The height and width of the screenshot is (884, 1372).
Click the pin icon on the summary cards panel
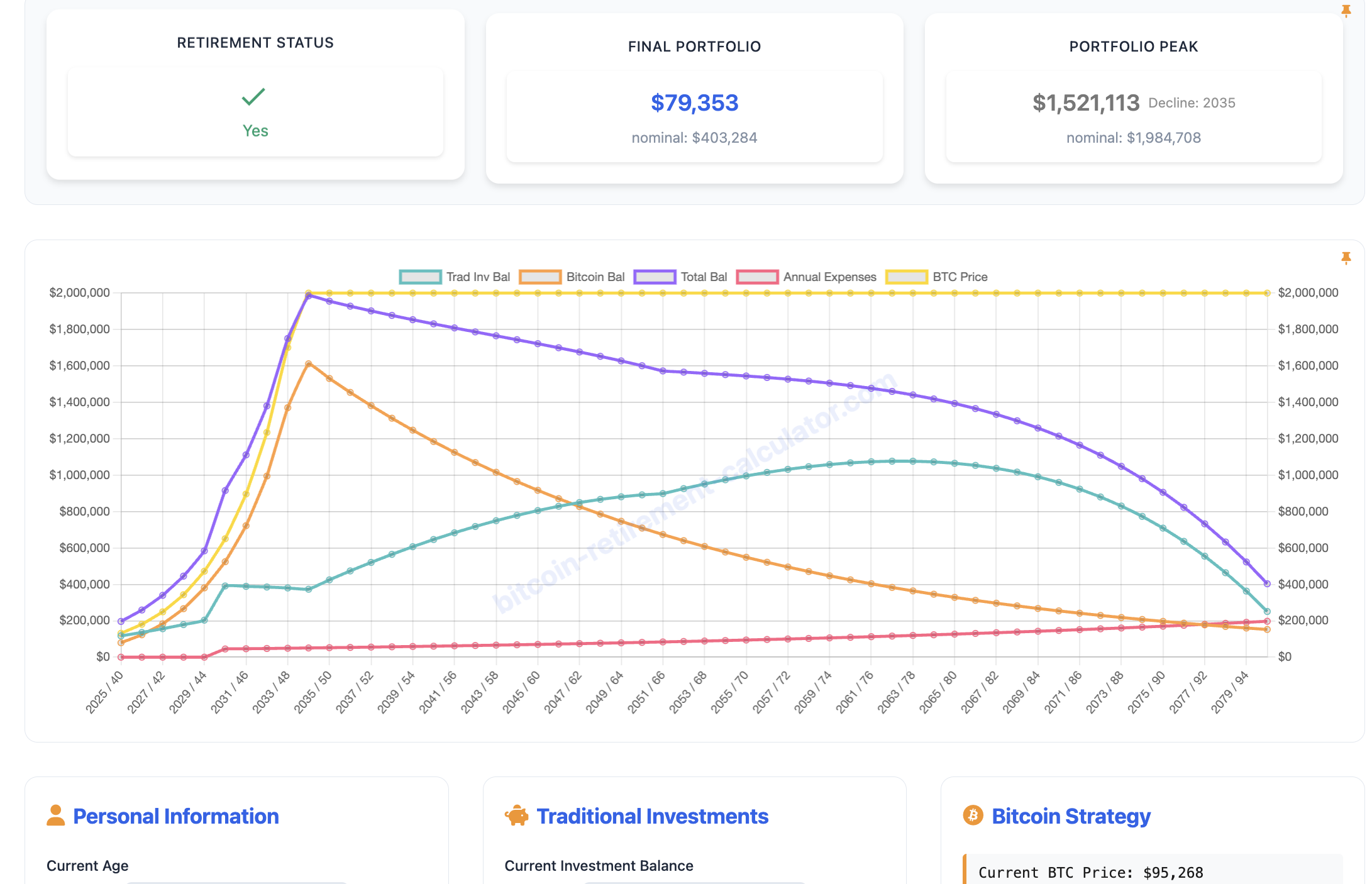click(x=1346, y=10)
